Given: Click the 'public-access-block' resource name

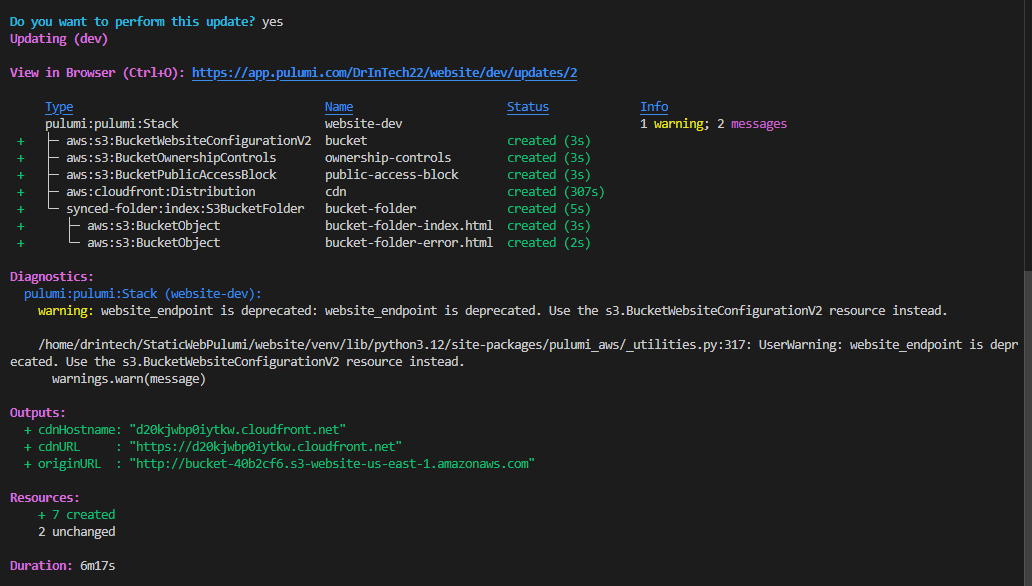Looking at the screenshot, I should pos(392,175).
